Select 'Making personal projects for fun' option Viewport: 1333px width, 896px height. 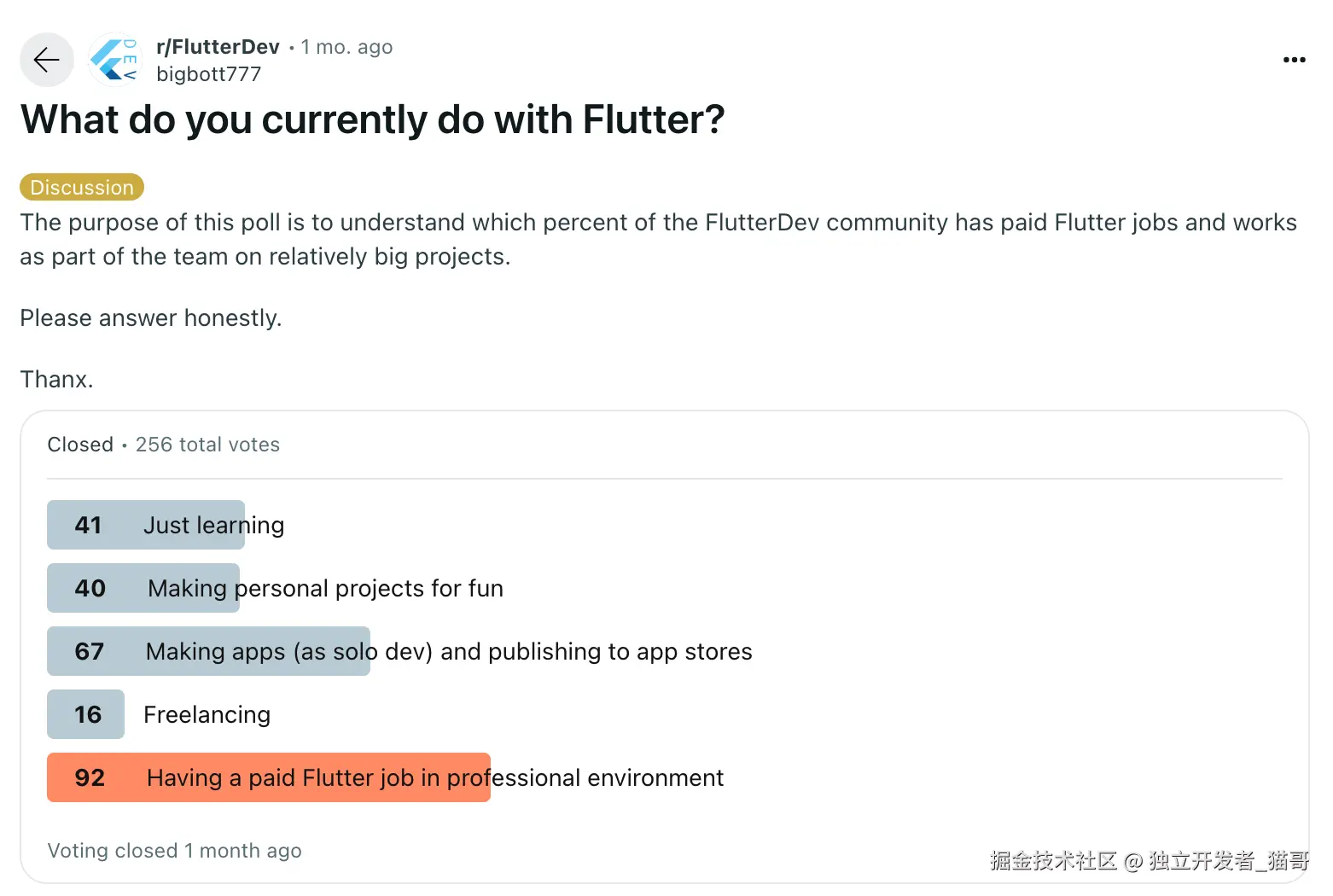326,588
